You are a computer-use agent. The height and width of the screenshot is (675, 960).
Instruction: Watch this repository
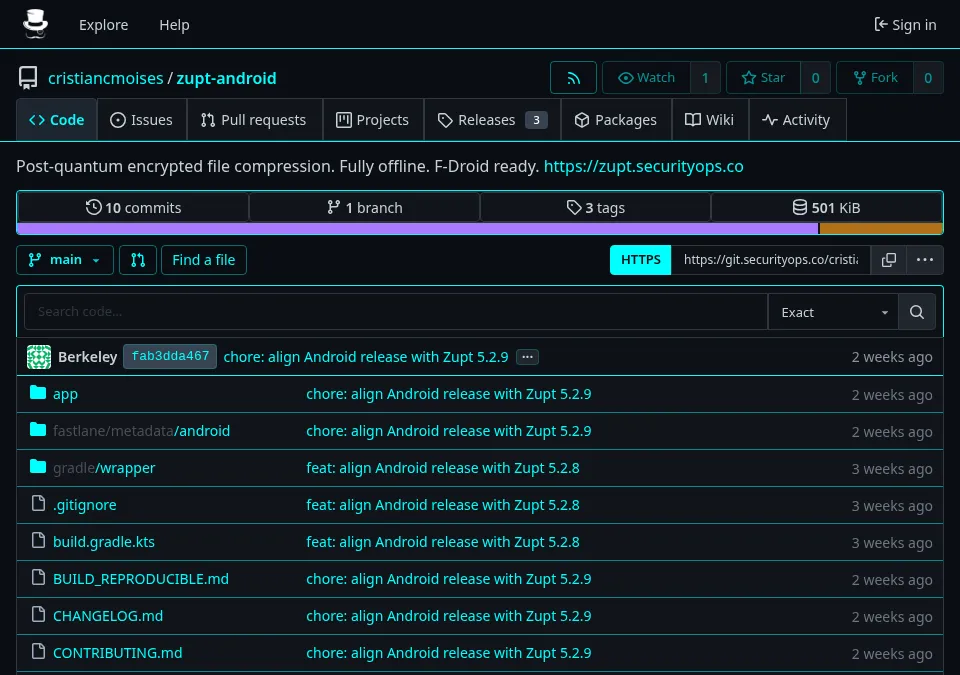point(646,78)
